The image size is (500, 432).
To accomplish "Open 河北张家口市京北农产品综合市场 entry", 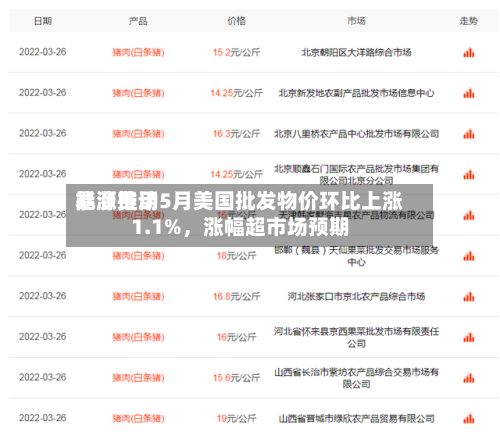I will [356, 296].
